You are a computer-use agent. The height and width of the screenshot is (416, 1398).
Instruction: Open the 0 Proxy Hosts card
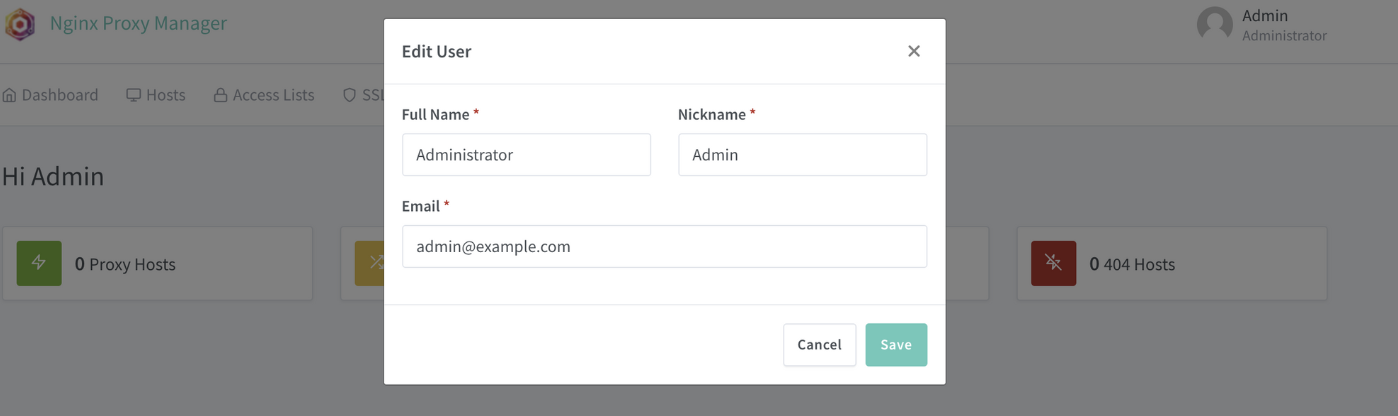[x=157, y=263]
